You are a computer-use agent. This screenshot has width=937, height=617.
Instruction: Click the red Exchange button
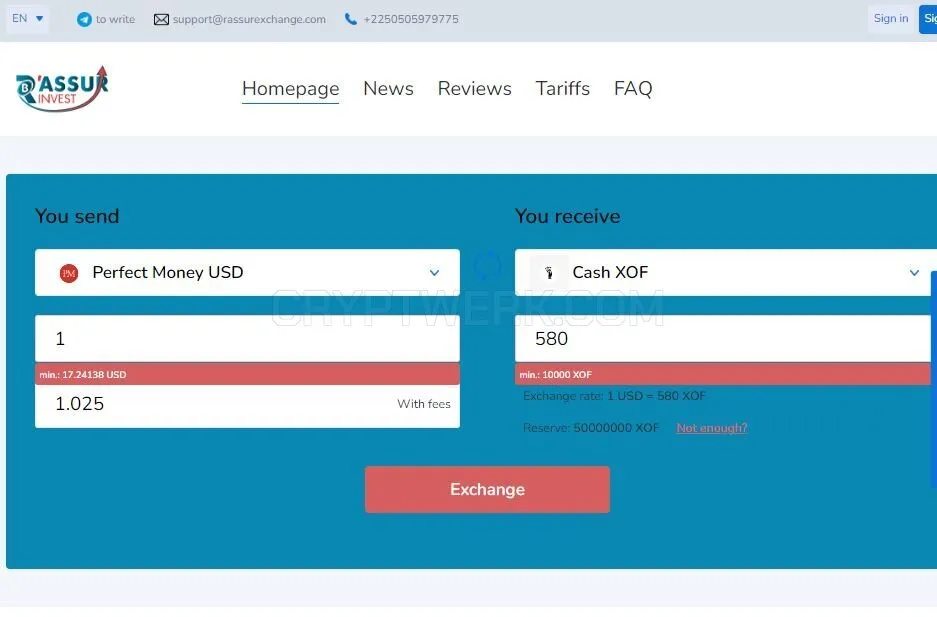coord(487,489)
